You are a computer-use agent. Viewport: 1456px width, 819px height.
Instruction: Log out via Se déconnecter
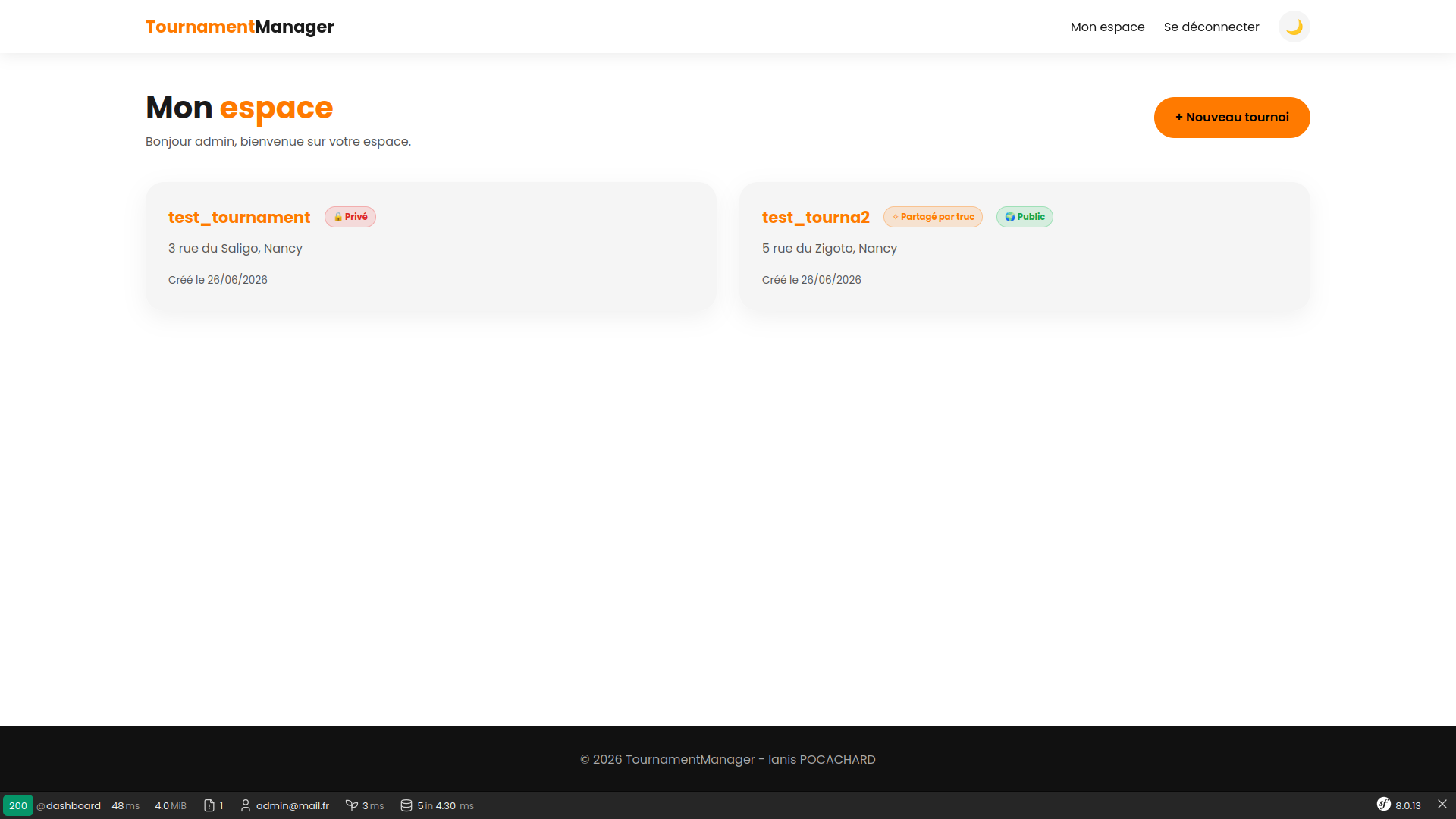click(1211, 27)
